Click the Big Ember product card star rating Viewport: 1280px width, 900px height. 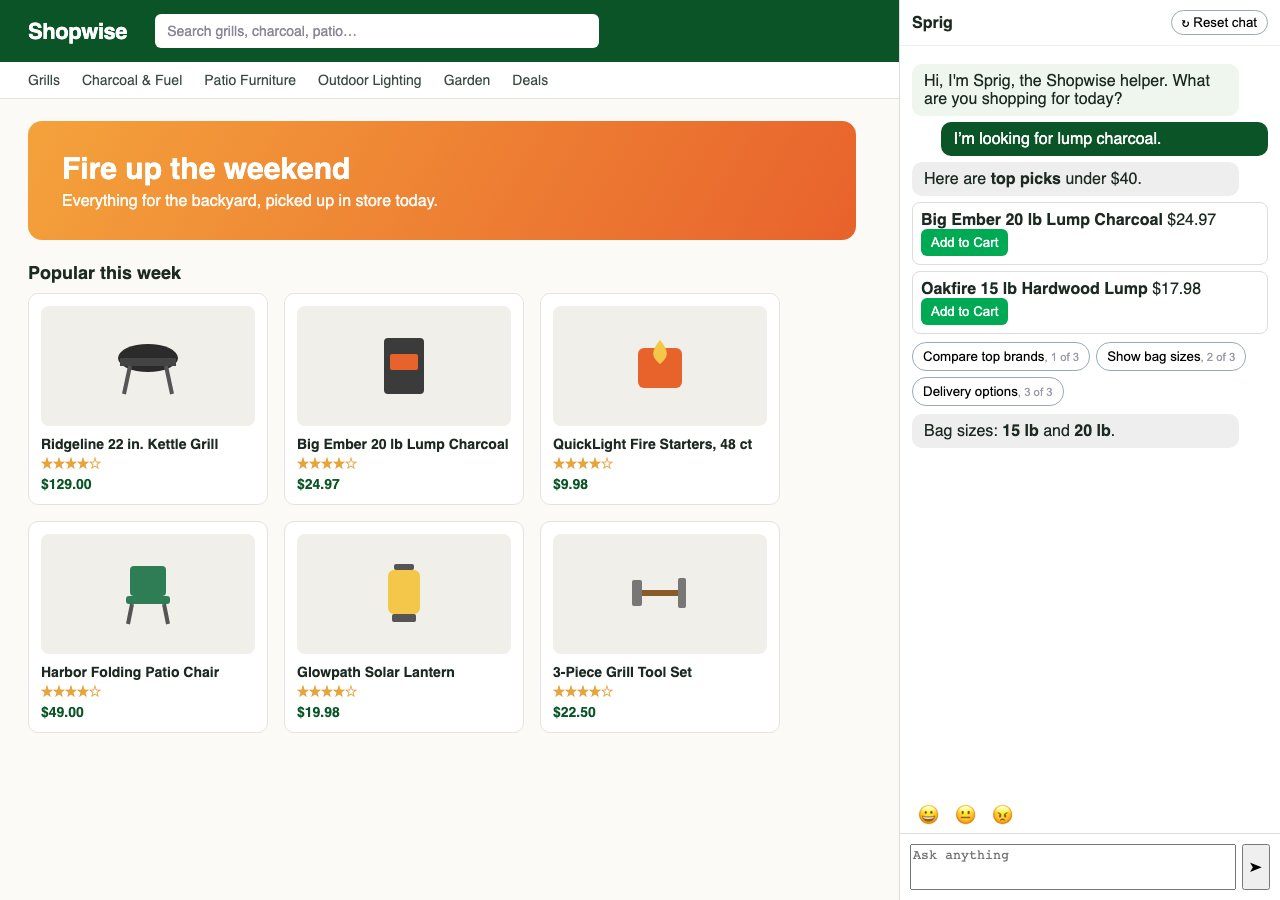(327, 464)
